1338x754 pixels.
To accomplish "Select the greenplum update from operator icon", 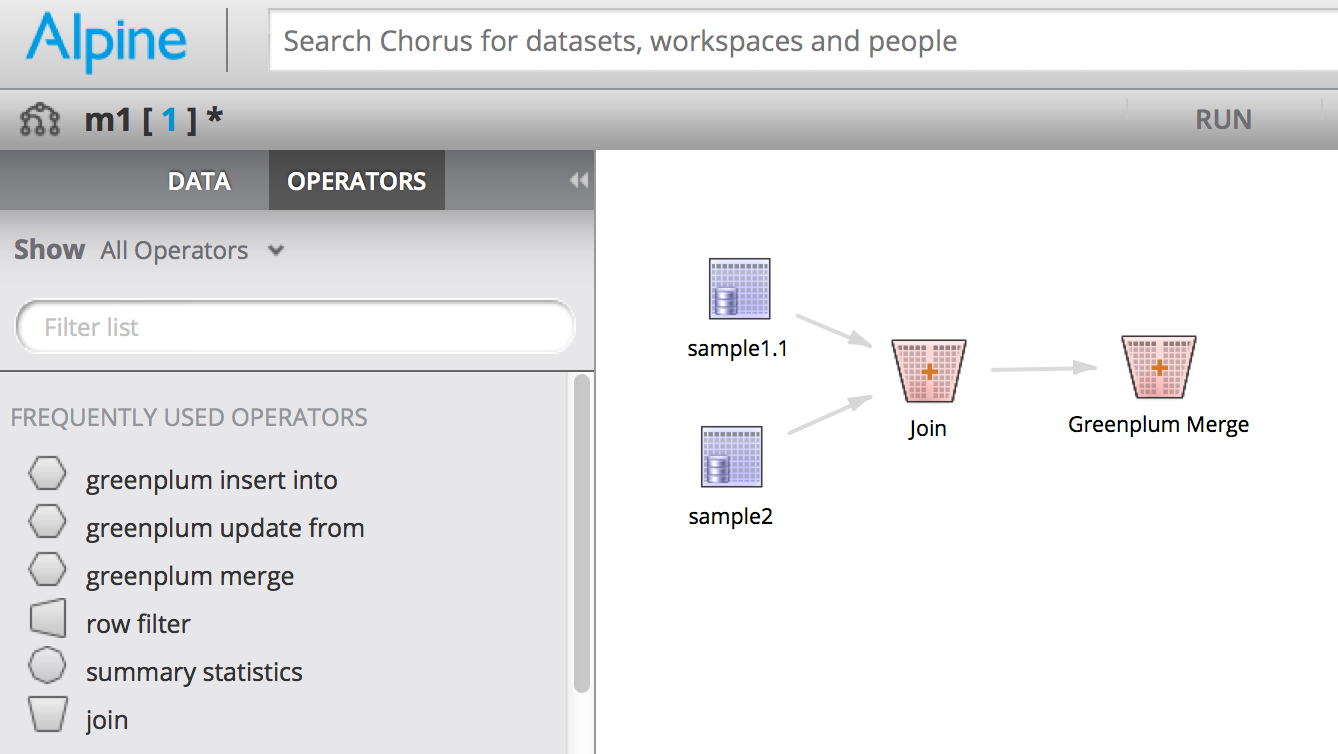I will coord(47,521).
